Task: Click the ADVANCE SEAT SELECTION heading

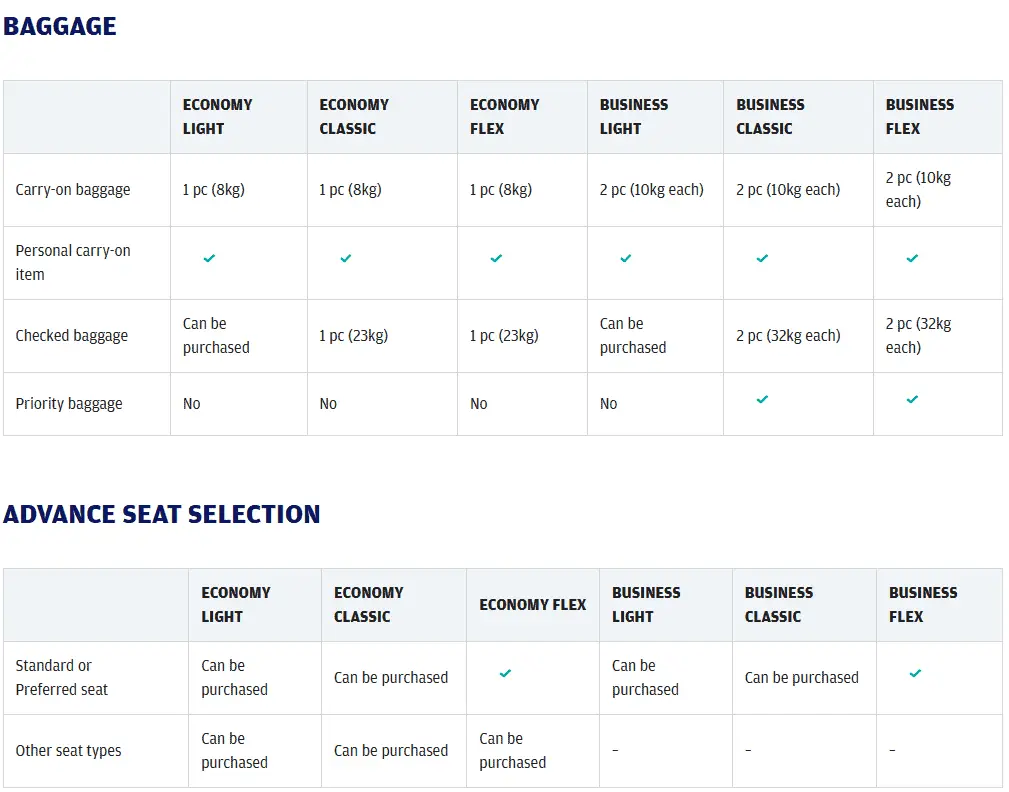Action: (x=162, y=514)
